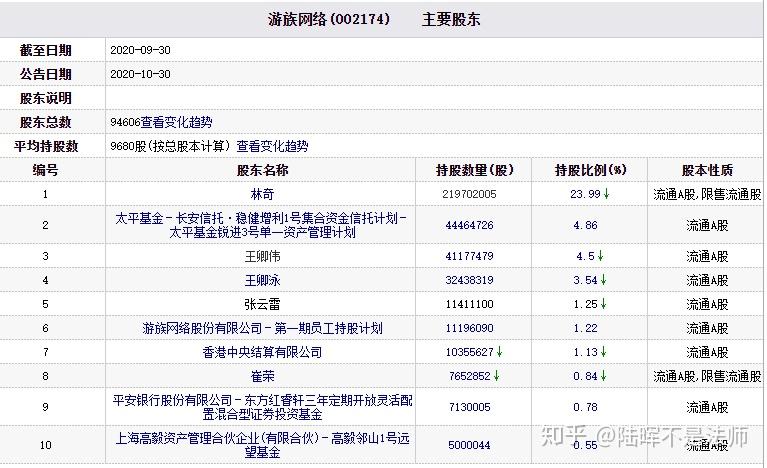Click the 股东总数 label
767x468 pixels.
point(45,122)
